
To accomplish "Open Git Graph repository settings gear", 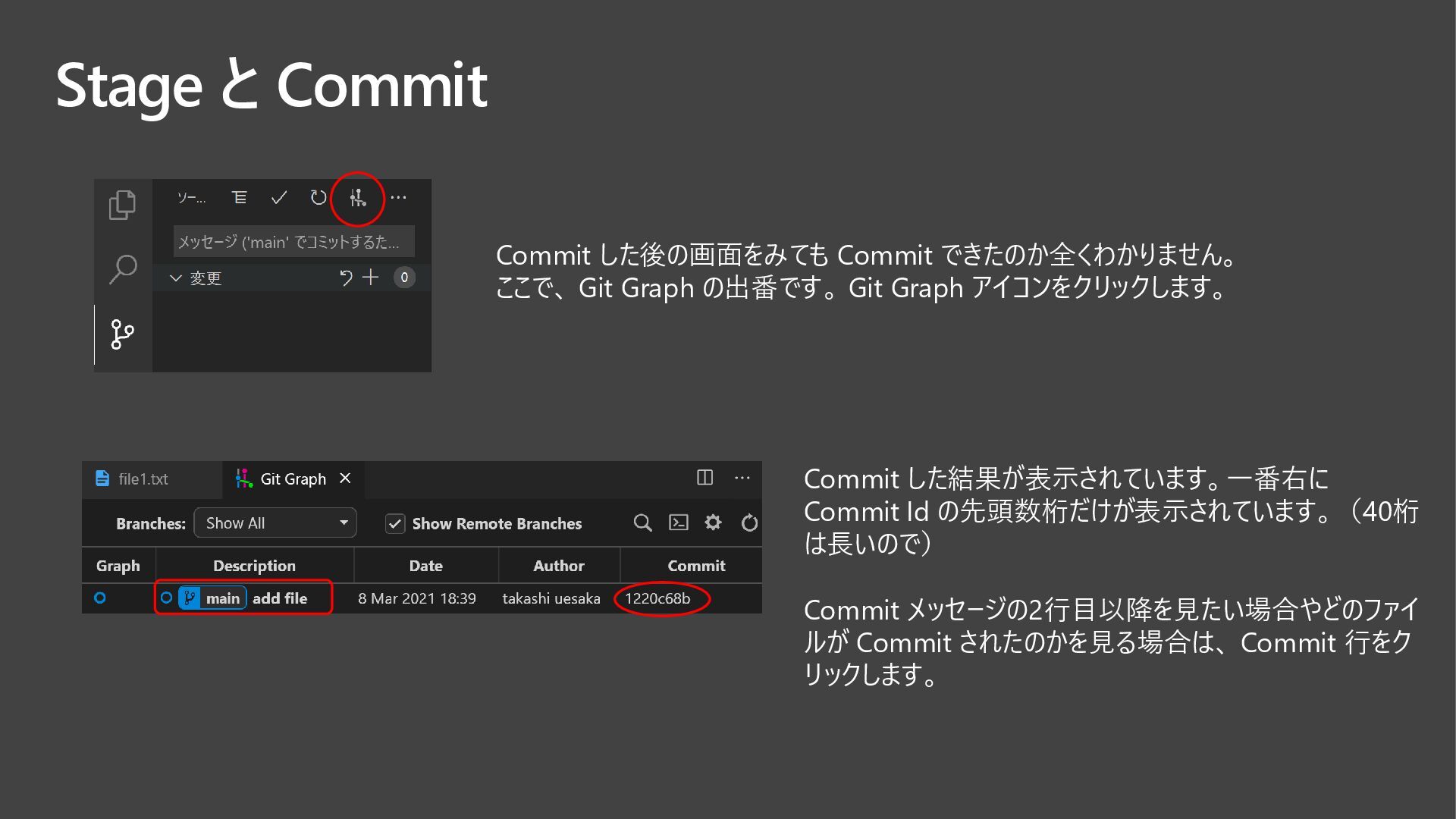I will (713, 522).
